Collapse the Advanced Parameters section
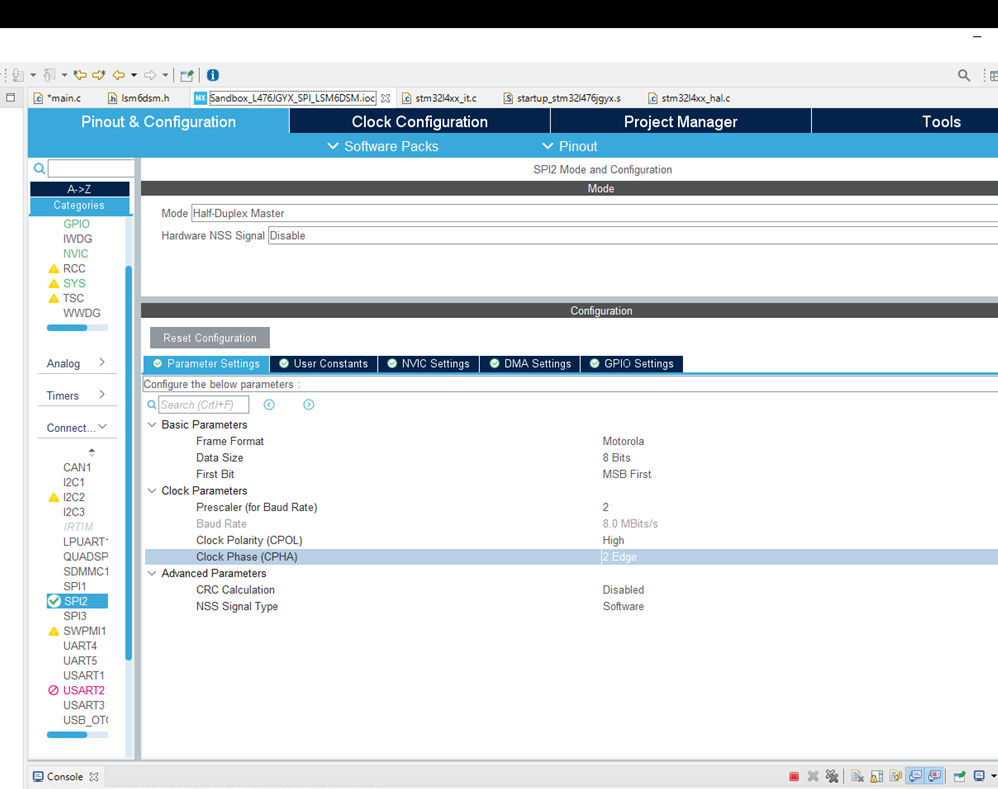 pyautogui.click(x=152, y=573)
